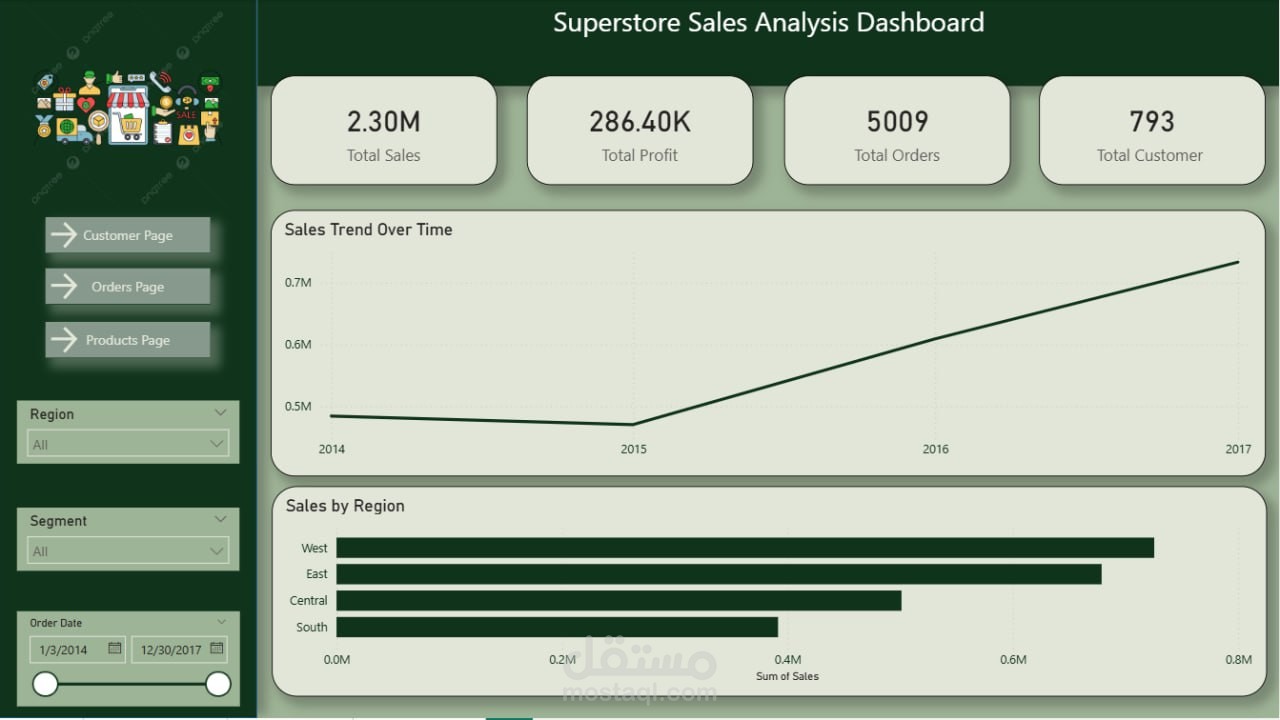
Task: Click the arrow icon beside Customer Page
Action: pyautogui.click(x=63, y=235)
